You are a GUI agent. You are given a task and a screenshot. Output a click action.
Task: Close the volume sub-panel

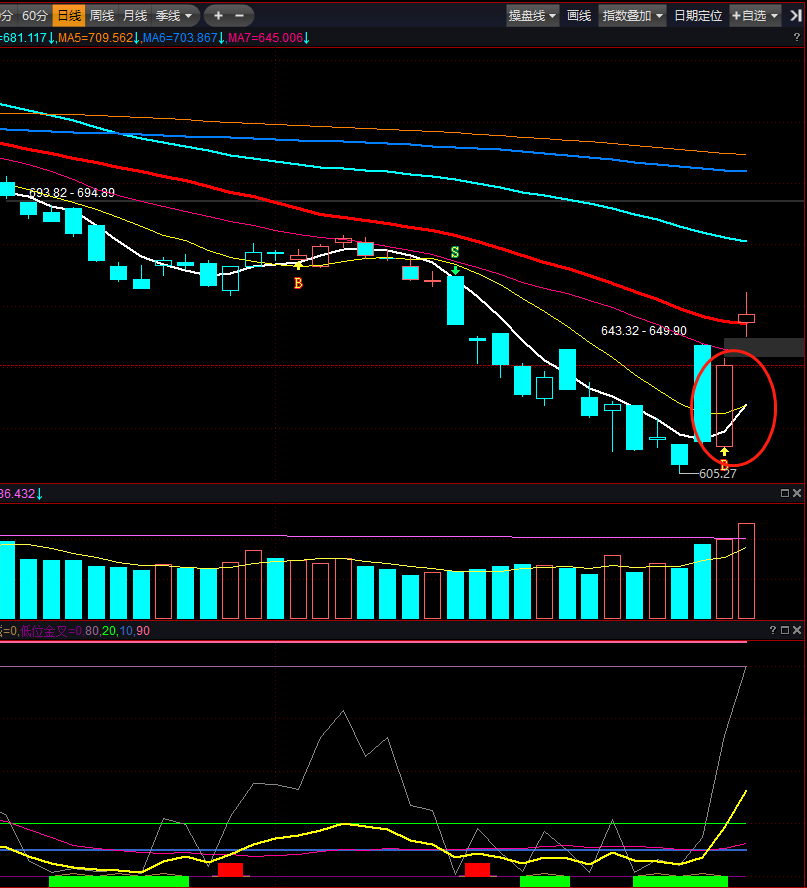click(797, 493)
